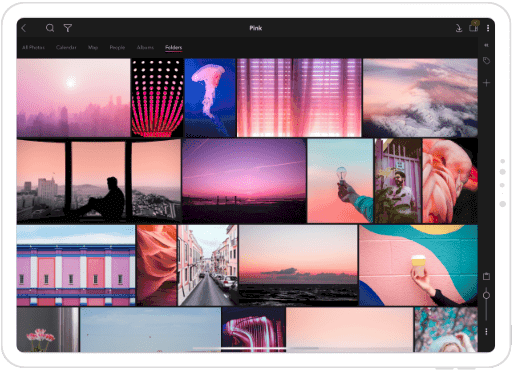Screen dimensions: 512x370
Task: Click the plus add icon
Action: (486, 83)
